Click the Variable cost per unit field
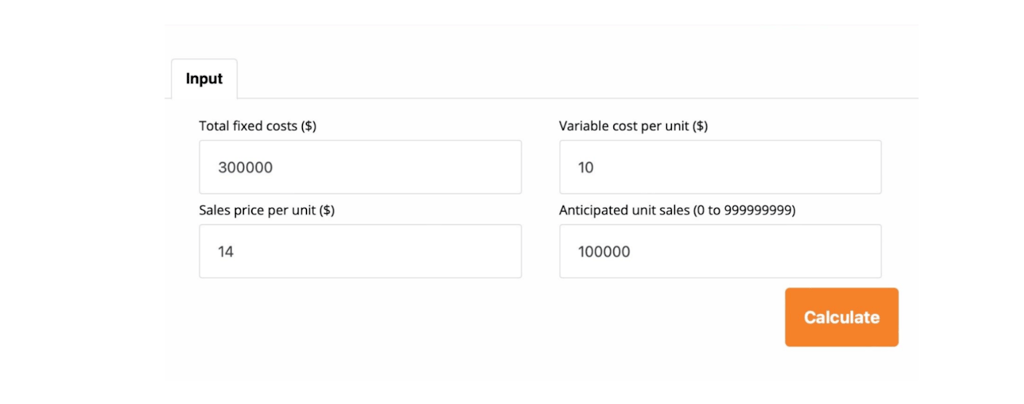 click(x=720, y=167)
